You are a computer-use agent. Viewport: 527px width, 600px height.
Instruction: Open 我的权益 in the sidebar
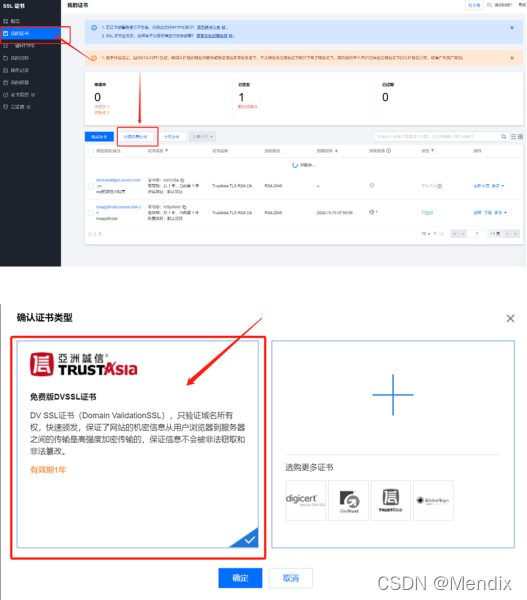coord(20,83)
